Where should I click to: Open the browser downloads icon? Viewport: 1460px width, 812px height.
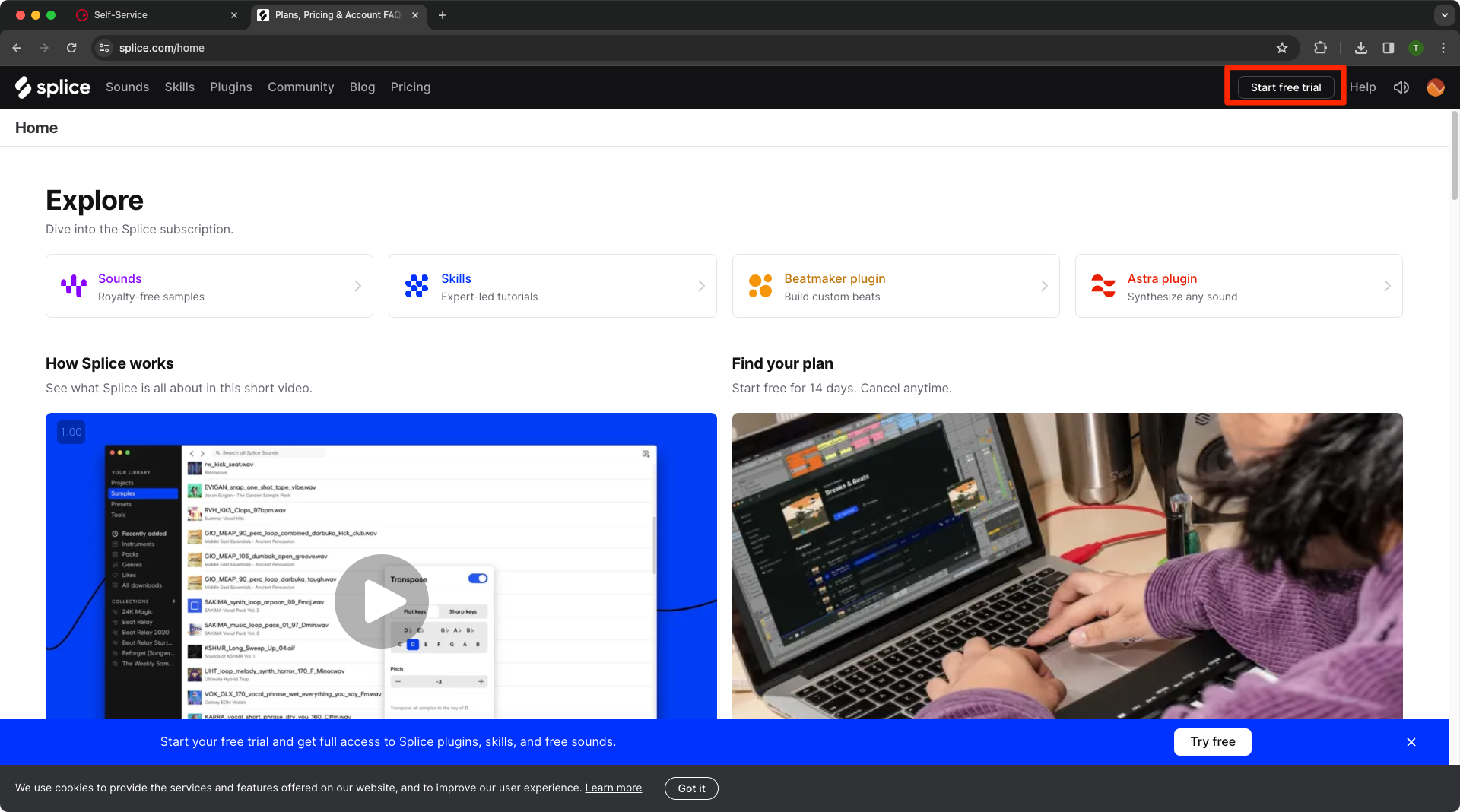tap(1361, 48)
